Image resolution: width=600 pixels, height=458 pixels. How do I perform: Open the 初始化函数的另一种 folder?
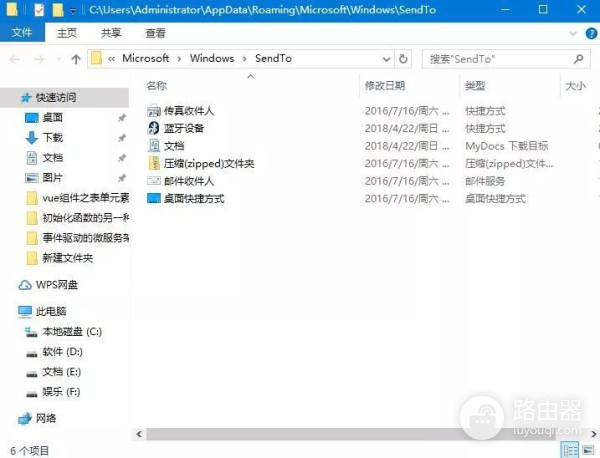click(x=86, y=218)
